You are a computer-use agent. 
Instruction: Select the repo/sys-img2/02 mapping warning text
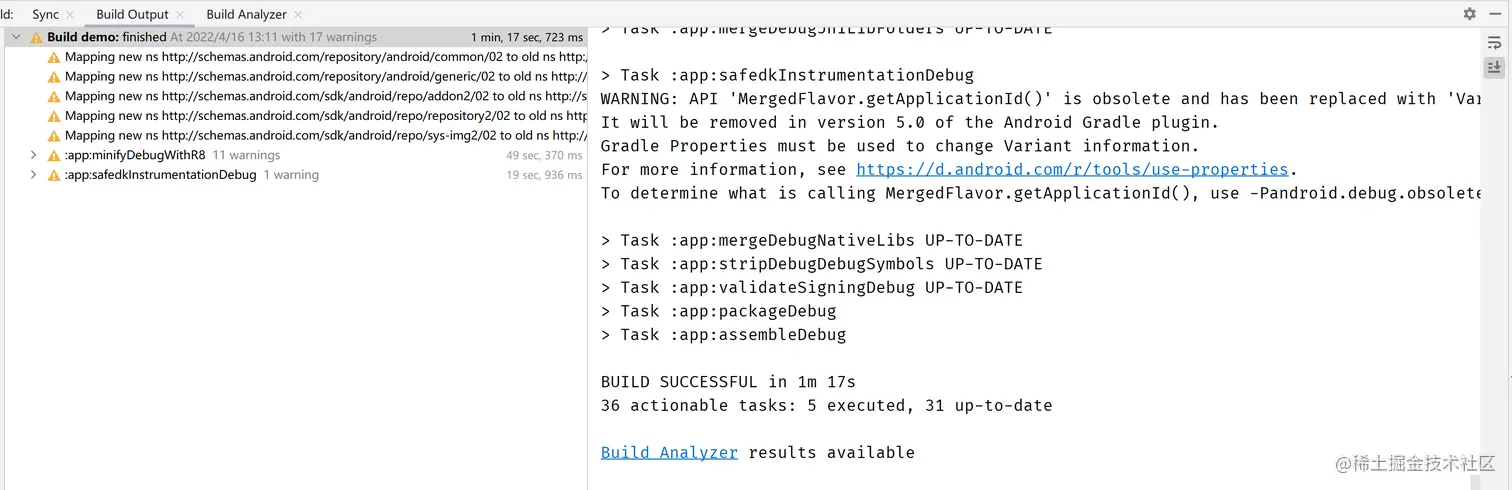326,135
